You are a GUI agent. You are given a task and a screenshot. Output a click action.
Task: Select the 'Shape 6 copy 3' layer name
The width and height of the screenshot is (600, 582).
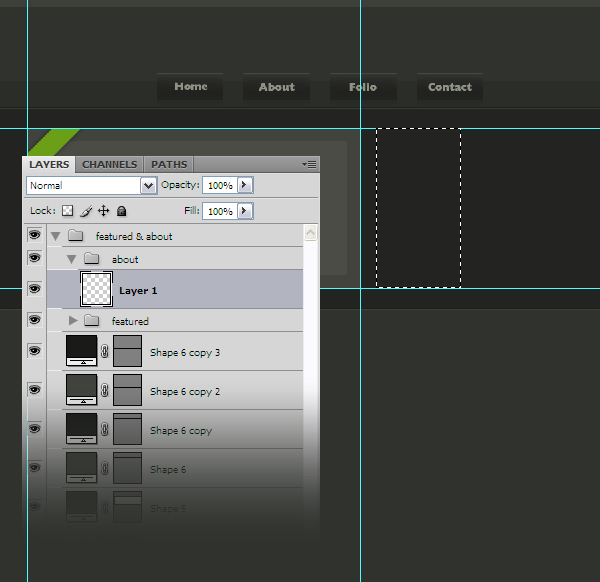coord(185,352)
